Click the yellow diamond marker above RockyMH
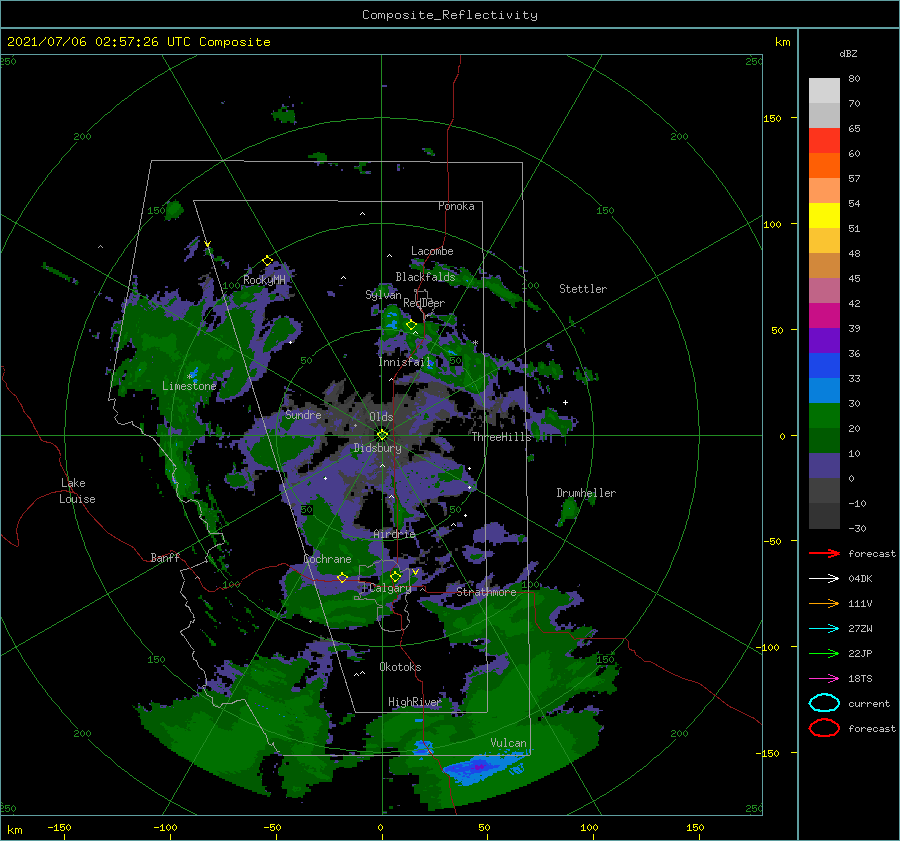Image resolution: width=900 pixels, height=841 pixels. (x=267, y=261)
